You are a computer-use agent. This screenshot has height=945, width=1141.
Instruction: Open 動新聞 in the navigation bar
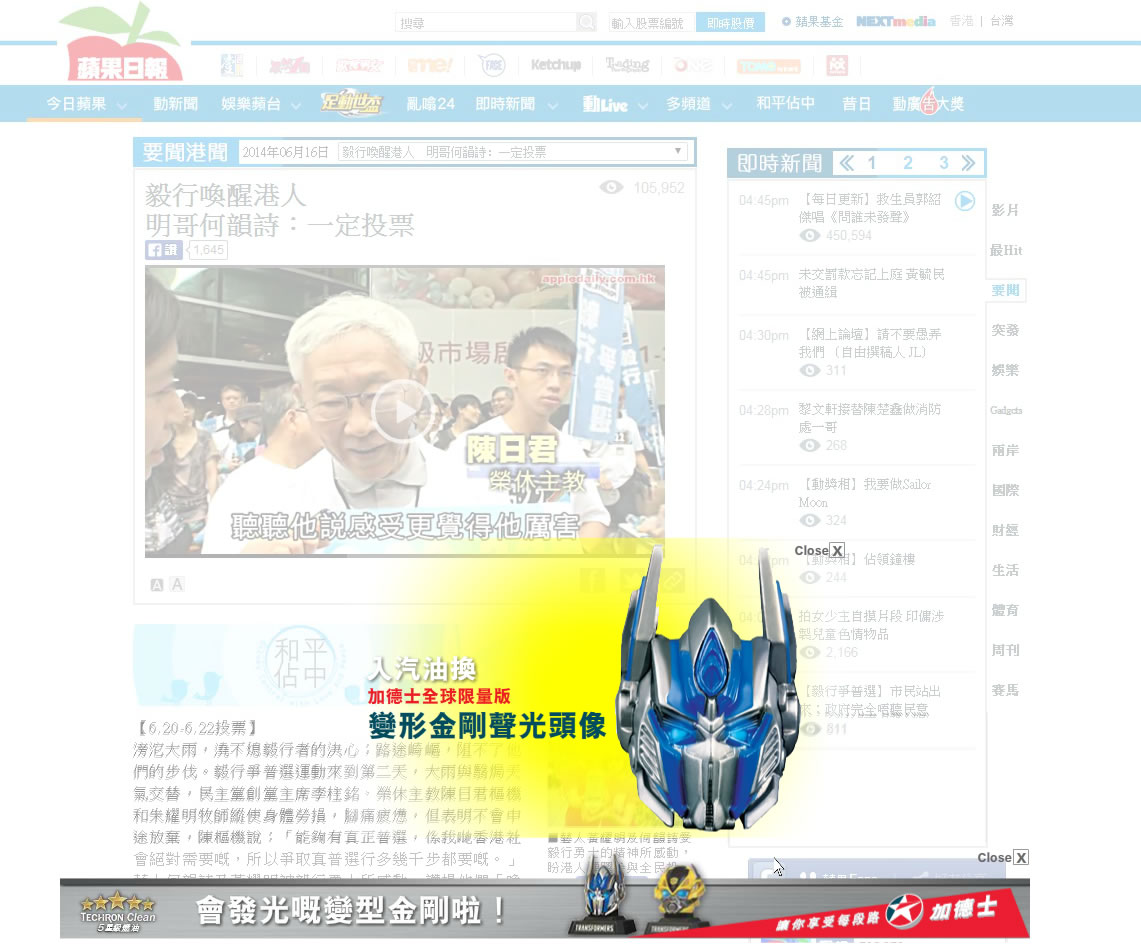click(175, 104)
